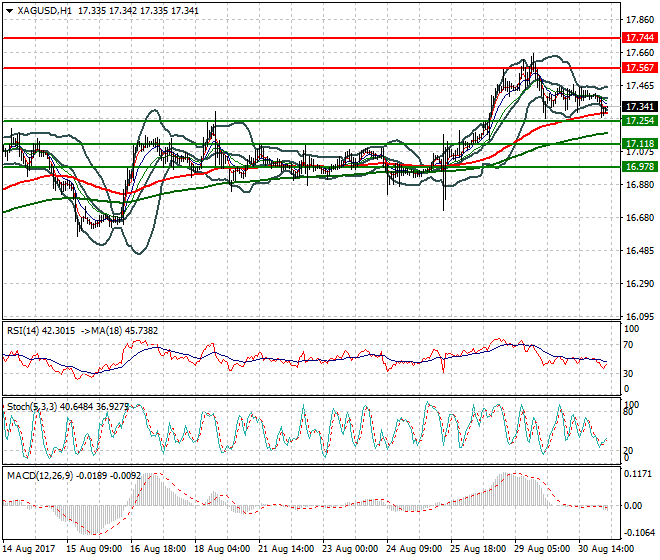
Task: Select the 17.660 price scale value
Action: coord(640,53)
